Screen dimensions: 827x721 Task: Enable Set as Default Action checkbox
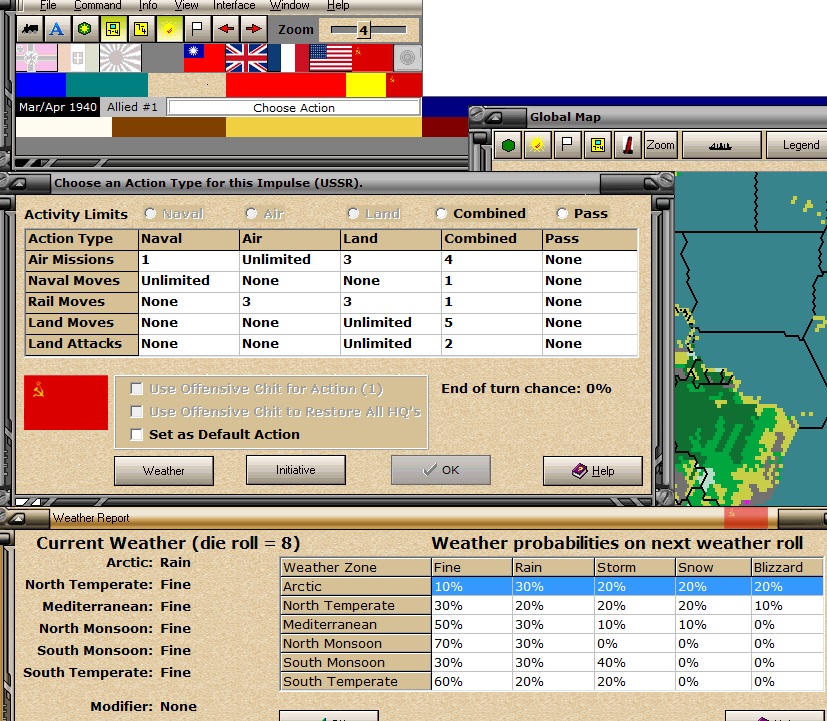pyautogui.click(x=137, y=435)
